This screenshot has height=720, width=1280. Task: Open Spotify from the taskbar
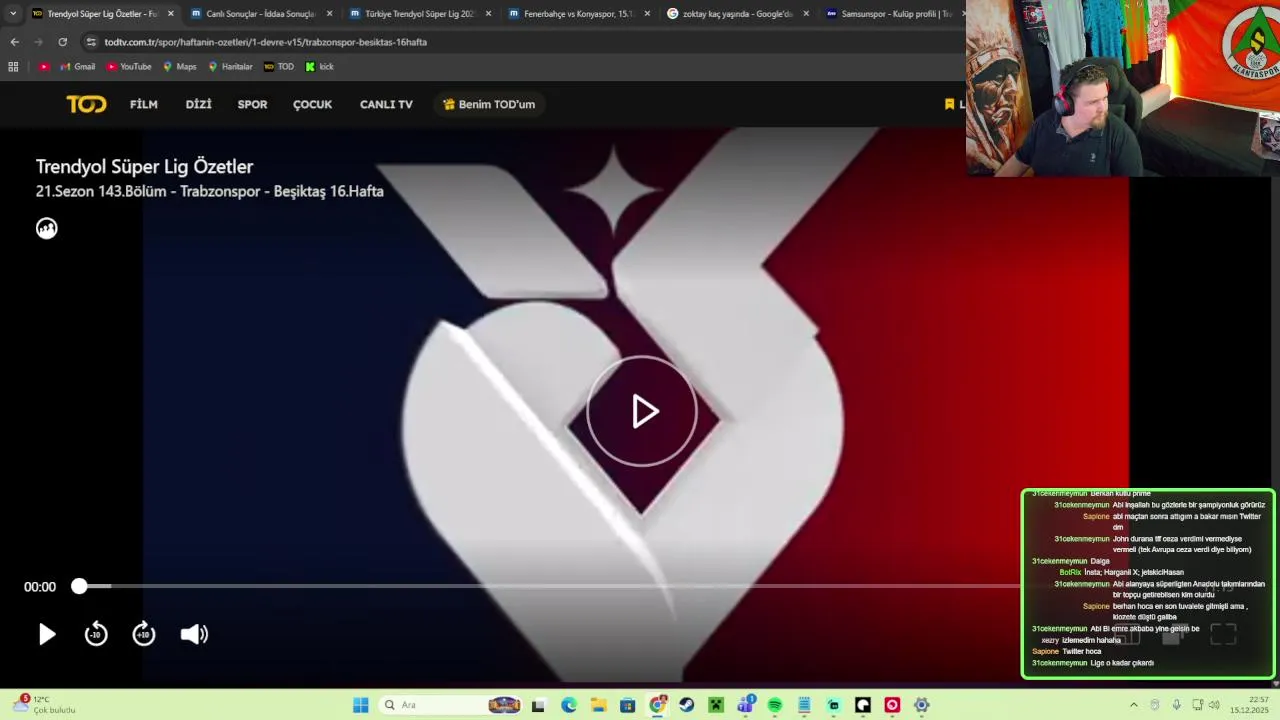(x=775, y=705)
